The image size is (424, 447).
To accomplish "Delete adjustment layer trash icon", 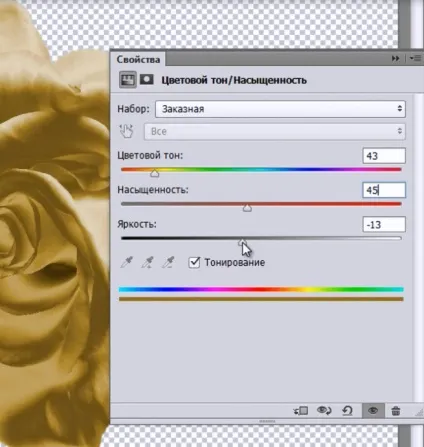I will pyautogui.click(x=396, y=411).
